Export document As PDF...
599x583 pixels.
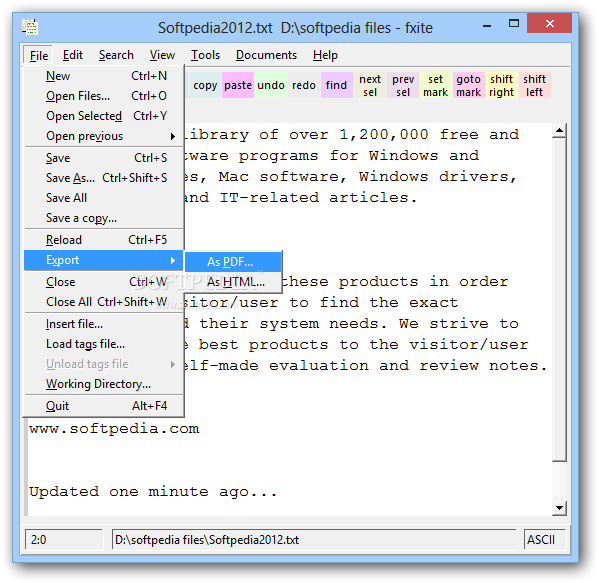pyautogui.click(x=233, y=262)
